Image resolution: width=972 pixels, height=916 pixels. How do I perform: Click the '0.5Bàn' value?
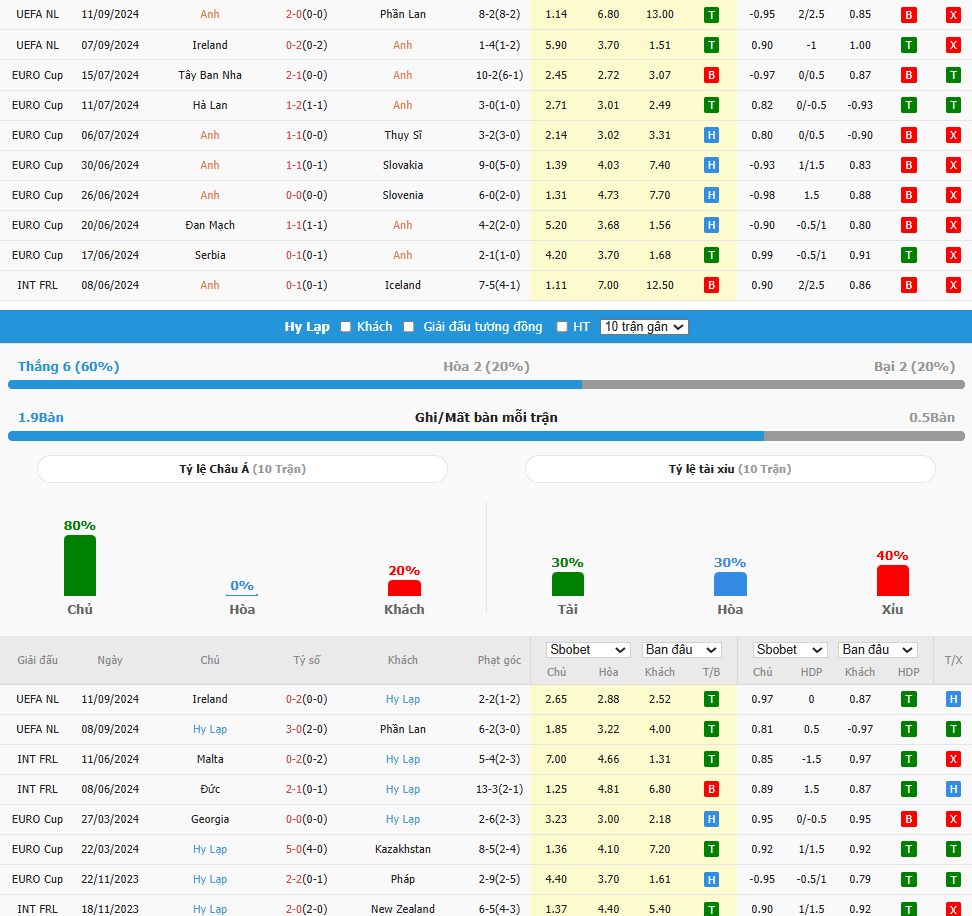(x=932, y=417)
